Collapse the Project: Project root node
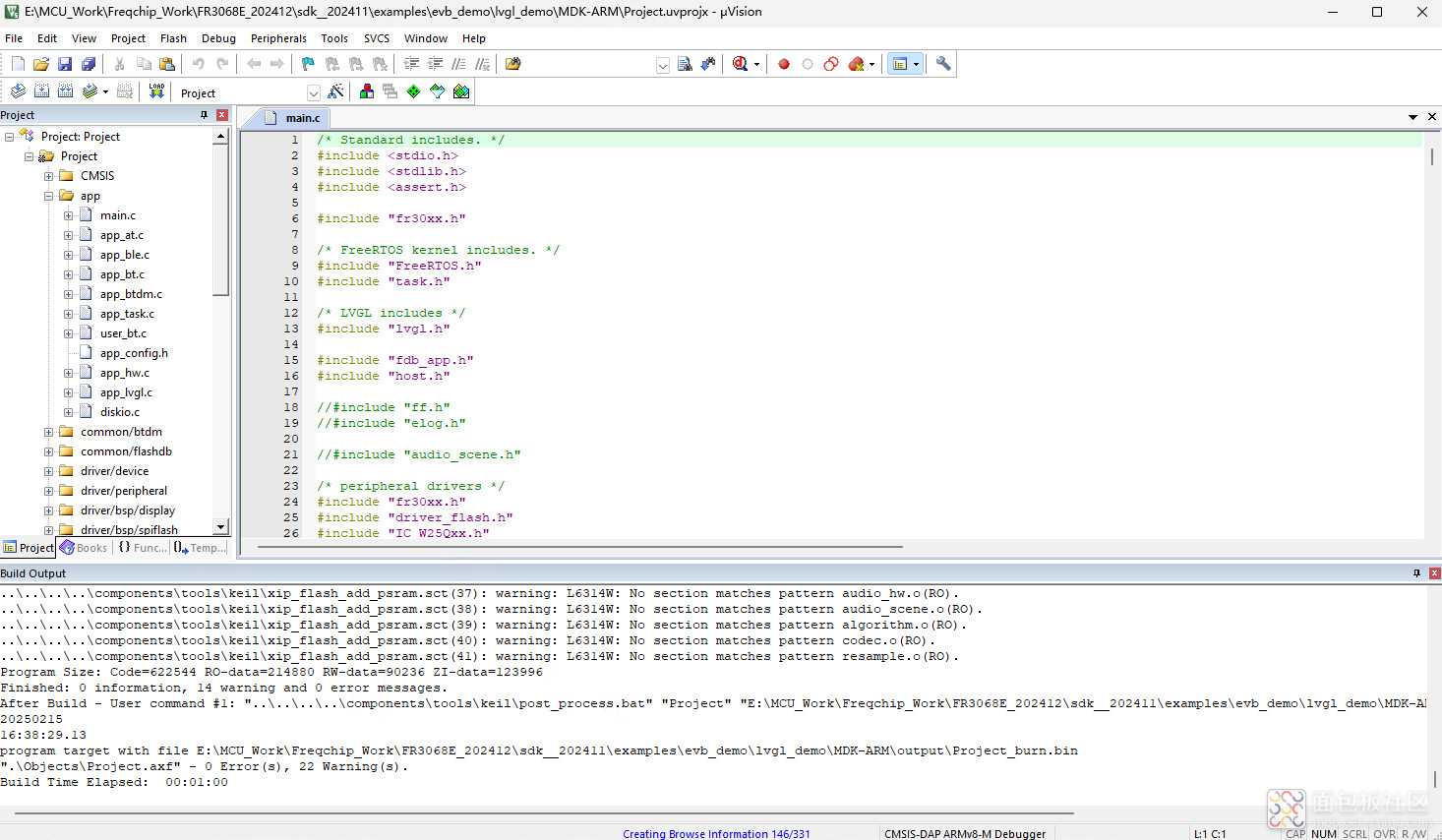This screenshot has height=840, width=1442. pyautogui.click(x=9, y=137)
